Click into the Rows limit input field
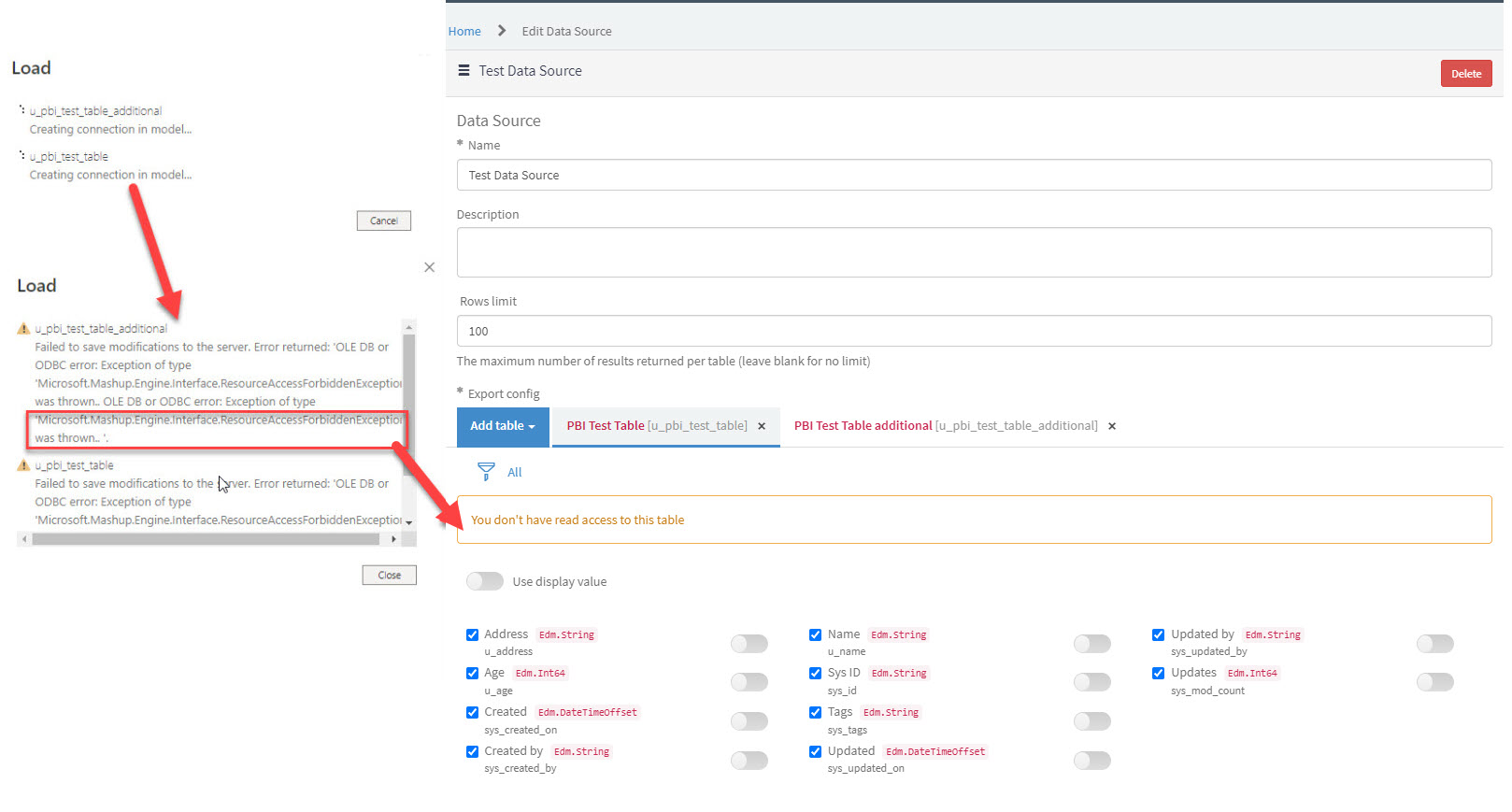1512x812 pixels. point(973,331)
